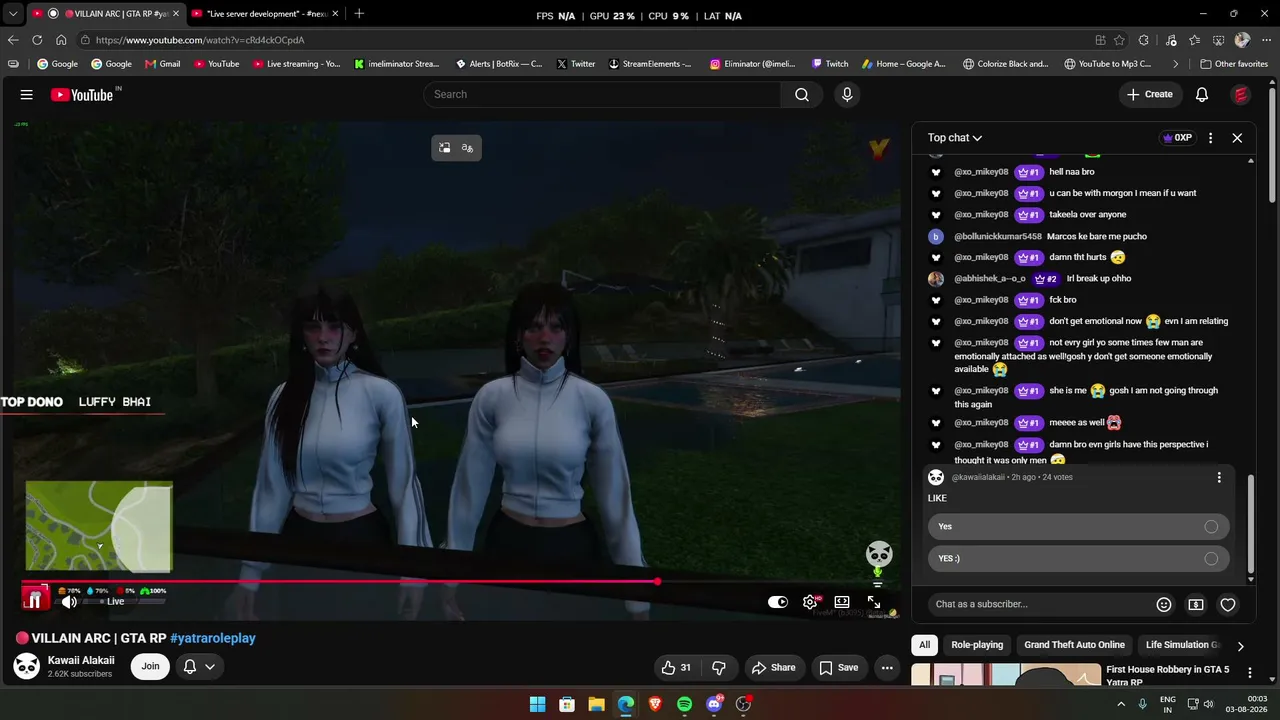Open the #yatraroleplay hashtag link
1280x720 pixels.
click(213, 638)
